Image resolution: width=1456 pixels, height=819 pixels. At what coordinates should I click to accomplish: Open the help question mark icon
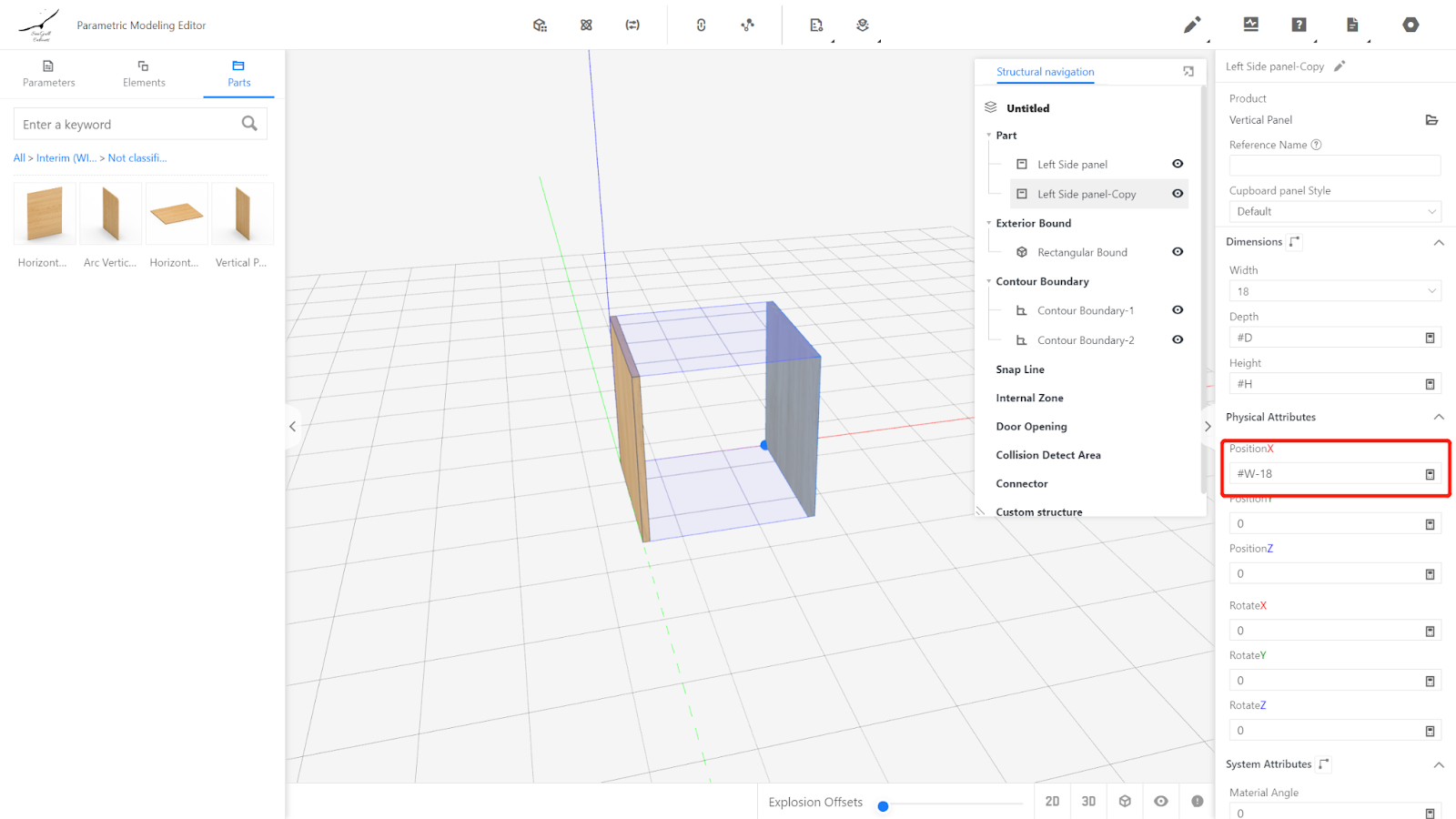(x=1299, y=25)
